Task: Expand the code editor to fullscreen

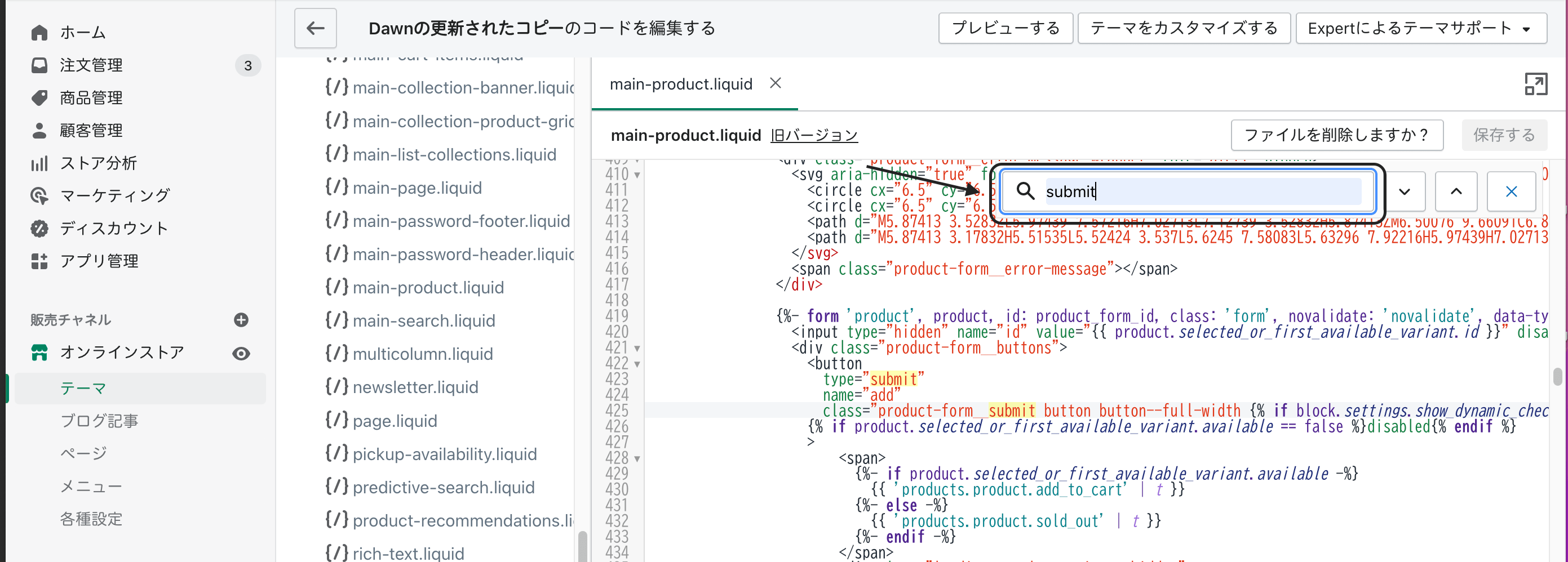Action: click(x=1535, y=84)
